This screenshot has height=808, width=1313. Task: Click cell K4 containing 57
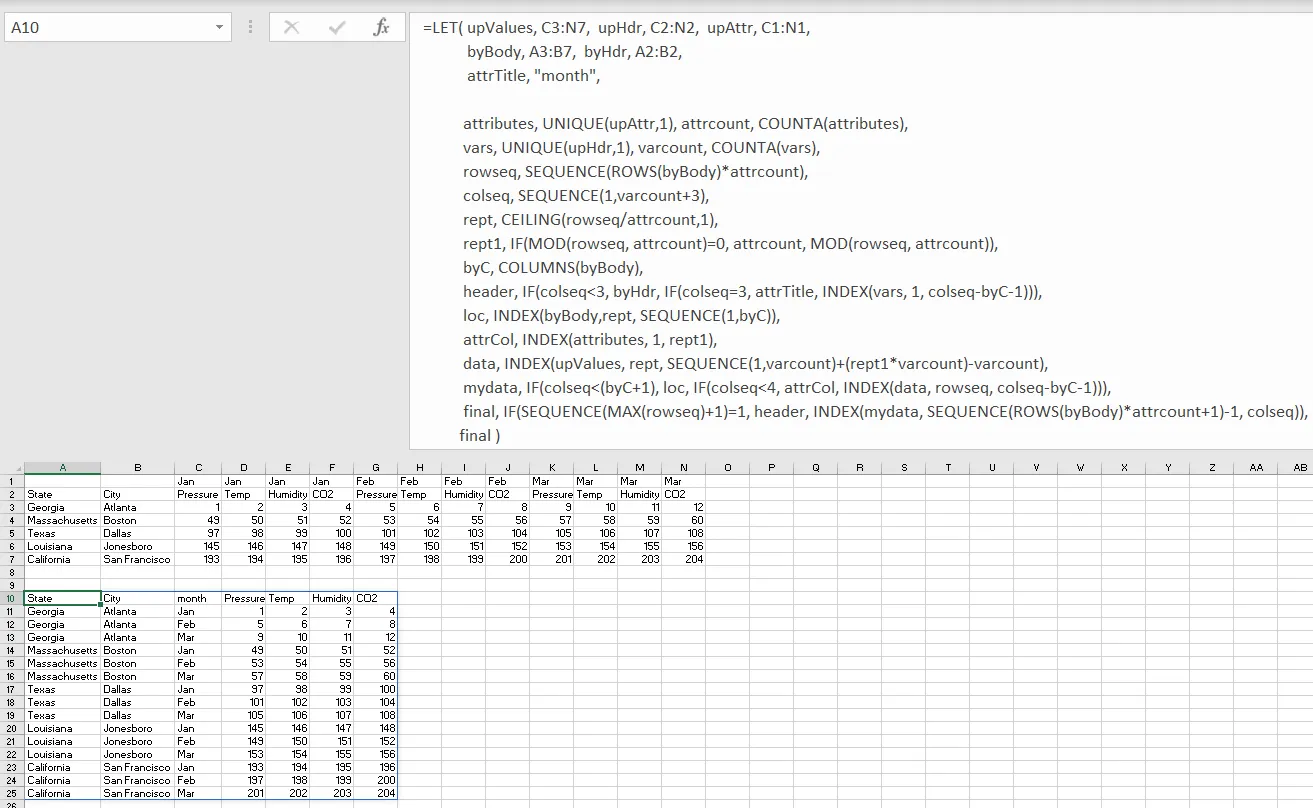point(551,520)
